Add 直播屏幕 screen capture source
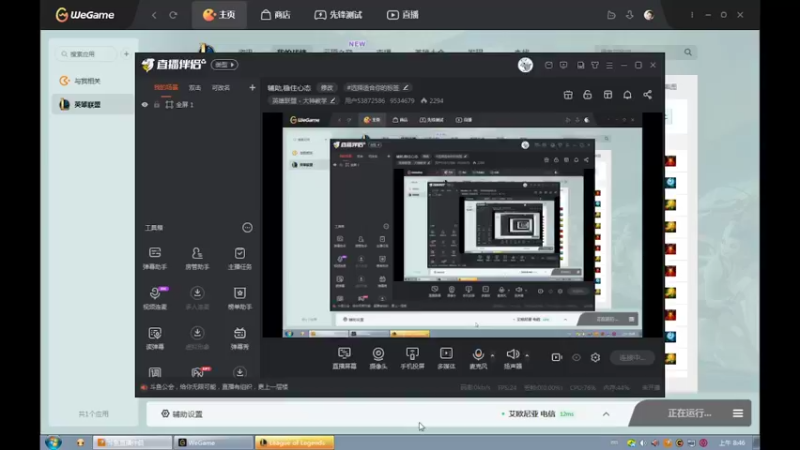Image resolution: width=800 pixels, height=450 pixels. pyautogui.click(x=344, y=358)
